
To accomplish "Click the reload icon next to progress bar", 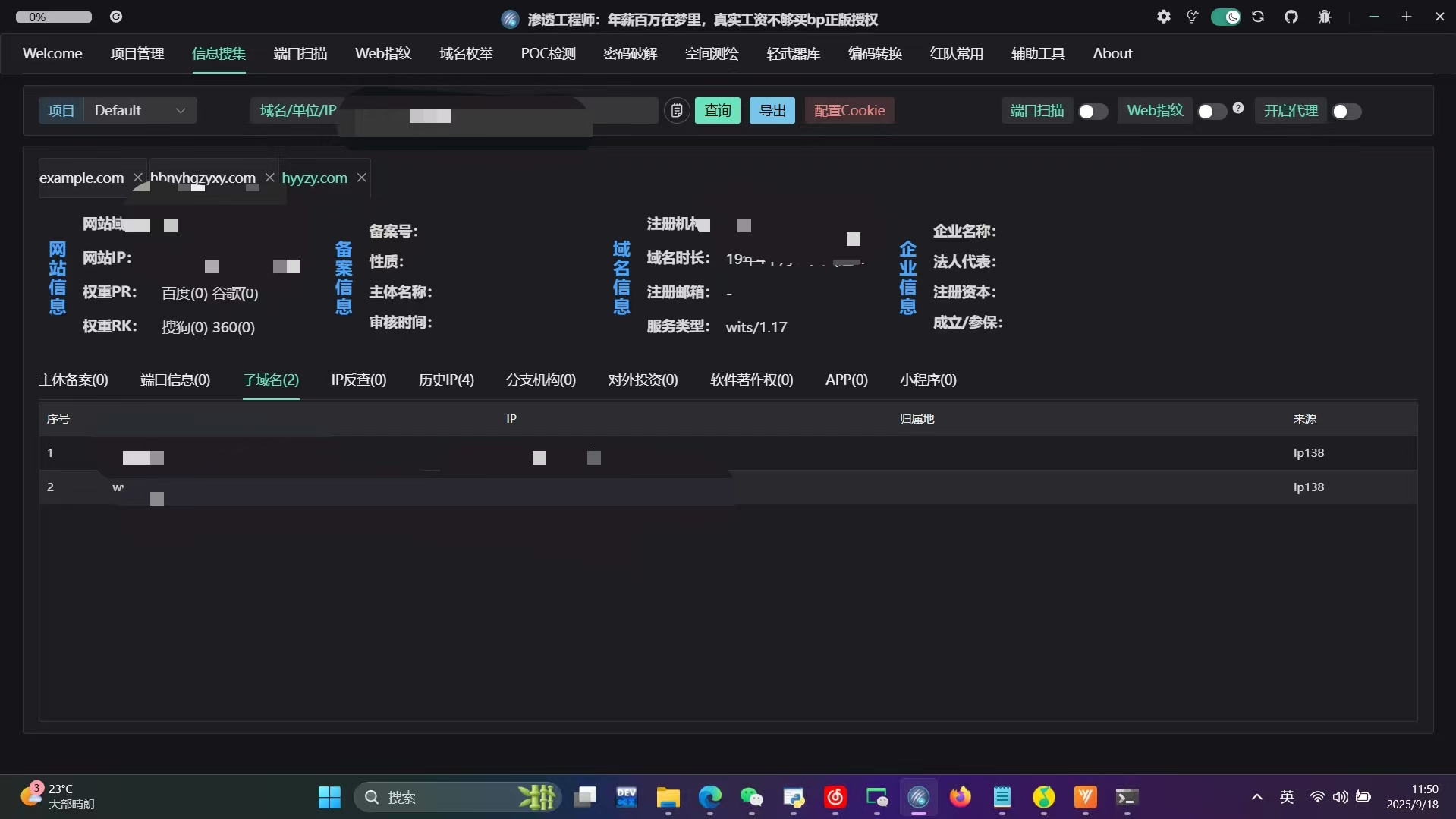I will coord(116,17).
